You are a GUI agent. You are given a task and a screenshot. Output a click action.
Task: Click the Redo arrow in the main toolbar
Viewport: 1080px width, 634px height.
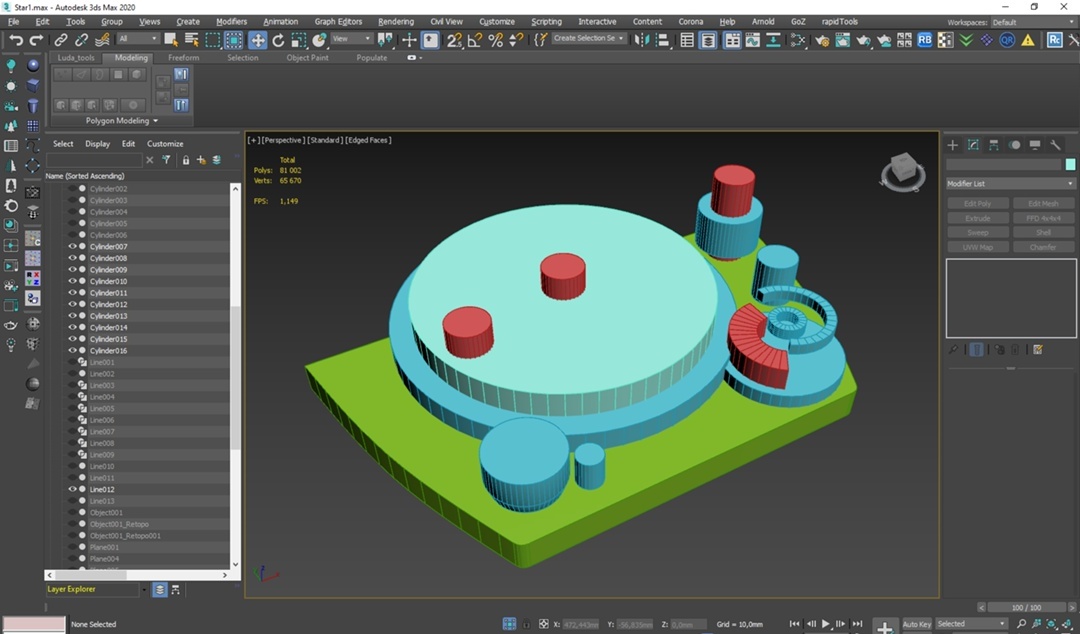tap(36, 40)
